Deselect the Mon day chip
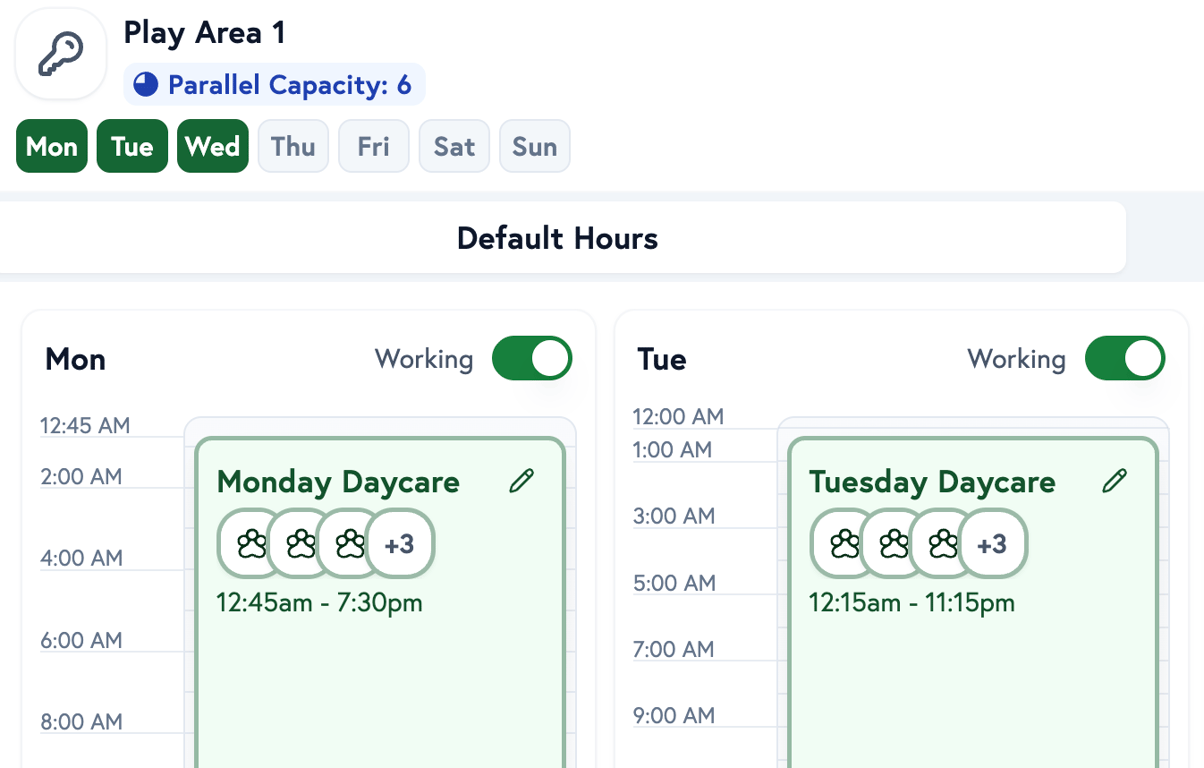The image size is (1204, 768). [52, 147]
